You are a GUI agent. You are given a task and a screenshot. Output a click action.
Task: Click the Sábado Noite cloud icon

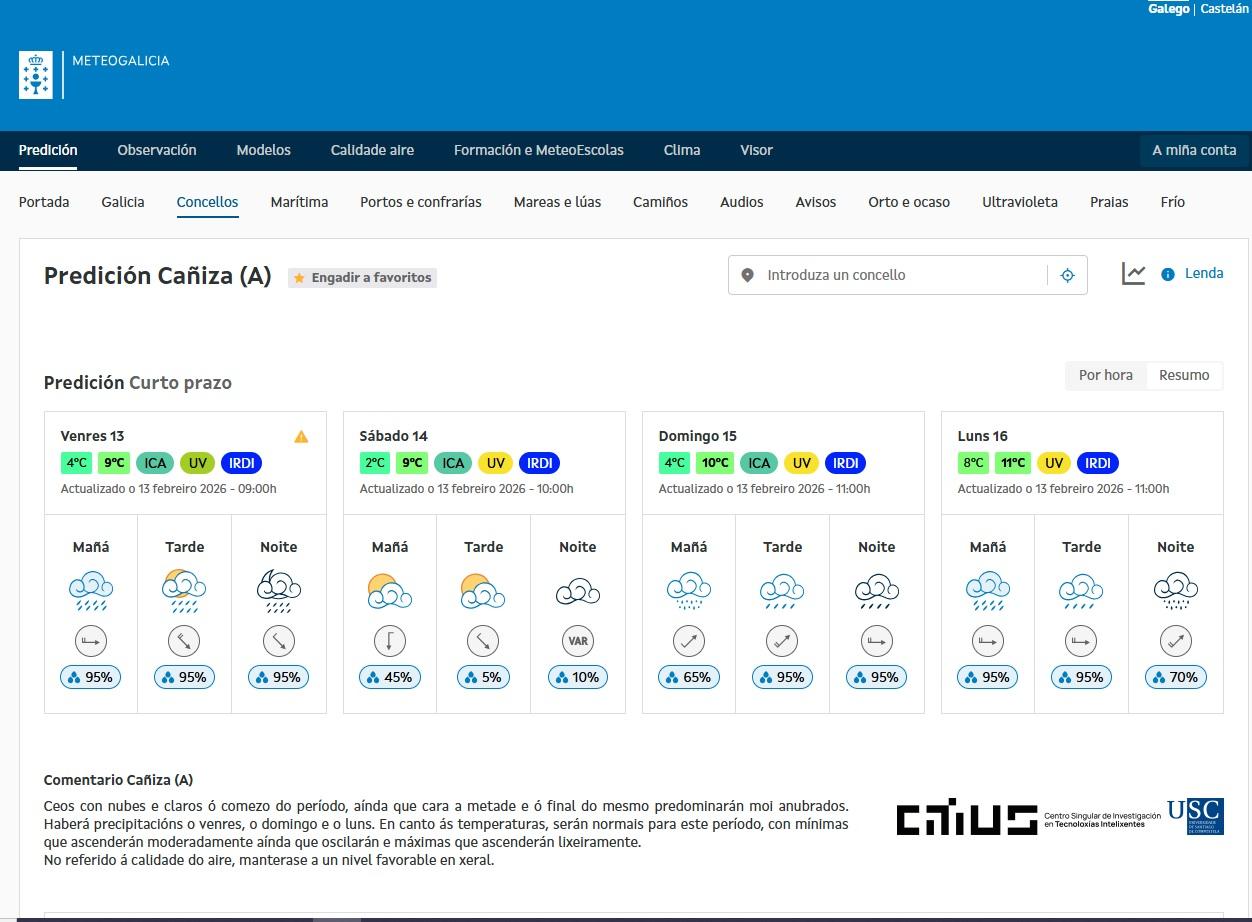pos(578,592)
